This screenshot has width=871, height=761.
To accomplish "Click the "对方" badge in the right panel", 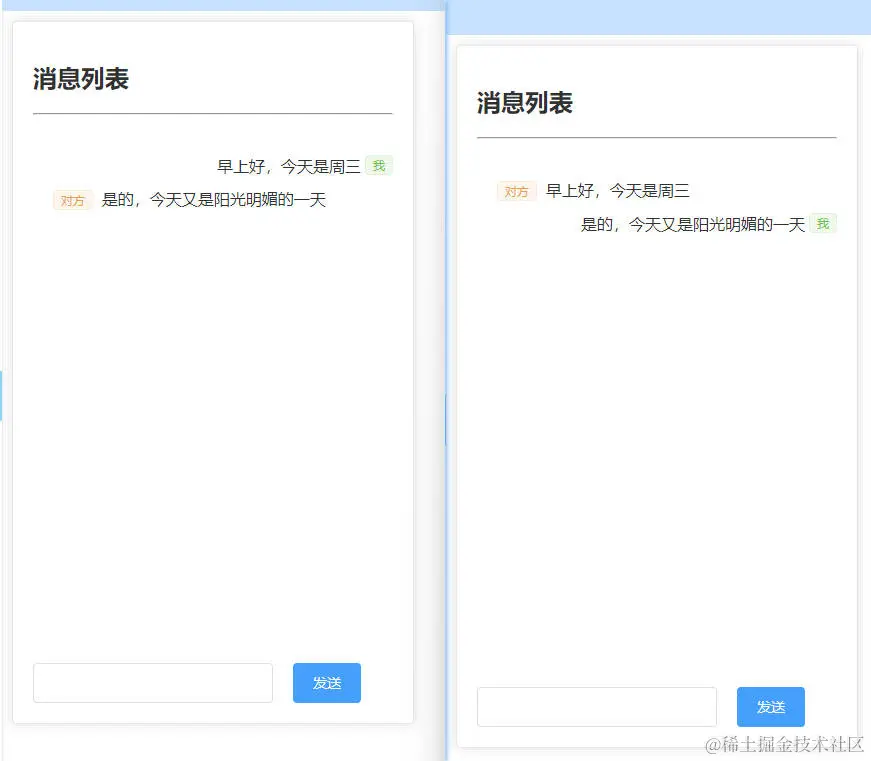I will point(516,191).
